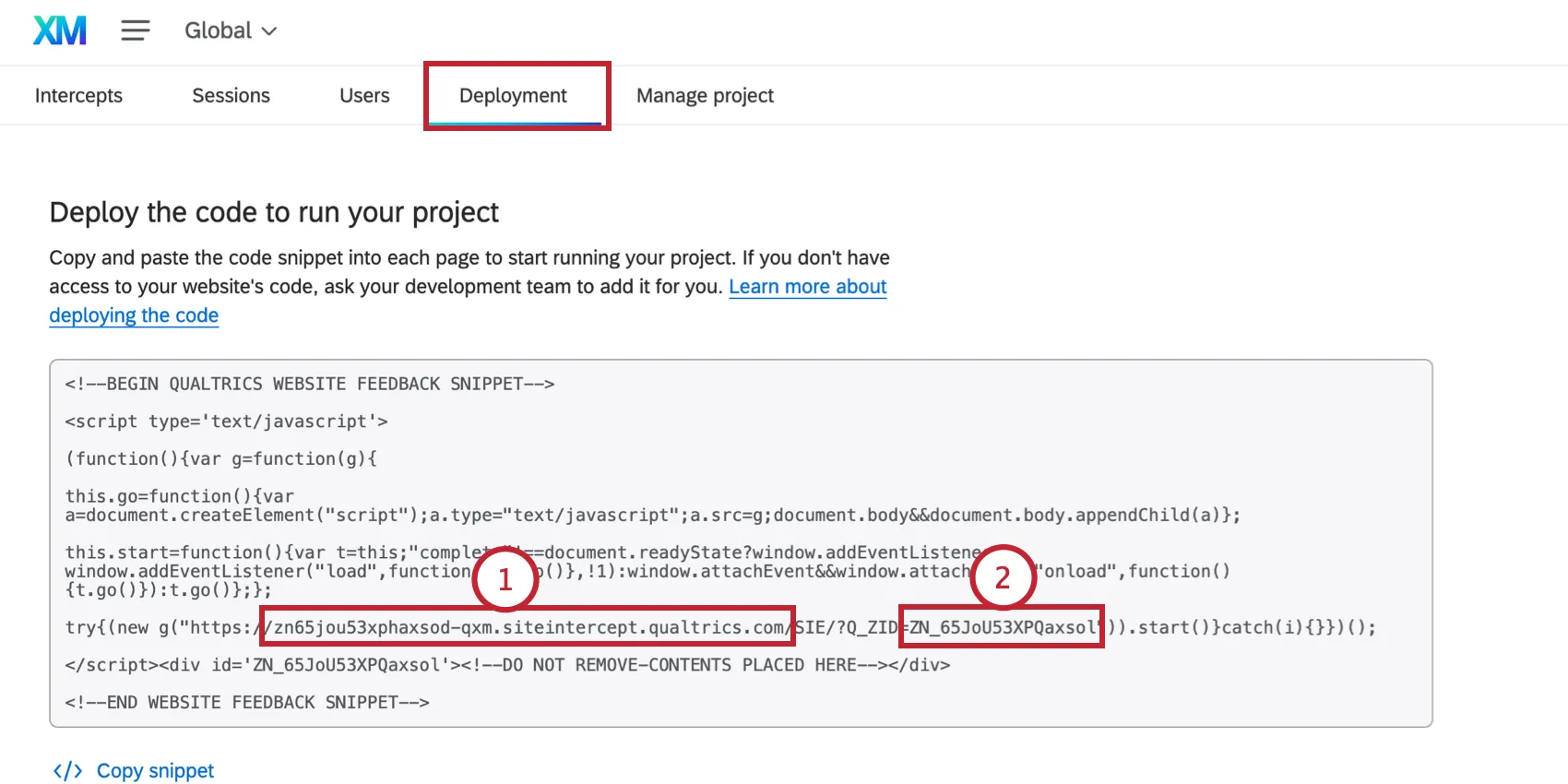Click the Q_ZID value ZN_65JoU53XPQaxsol in the try line
1568x784 pixels.
(1004, 627)
